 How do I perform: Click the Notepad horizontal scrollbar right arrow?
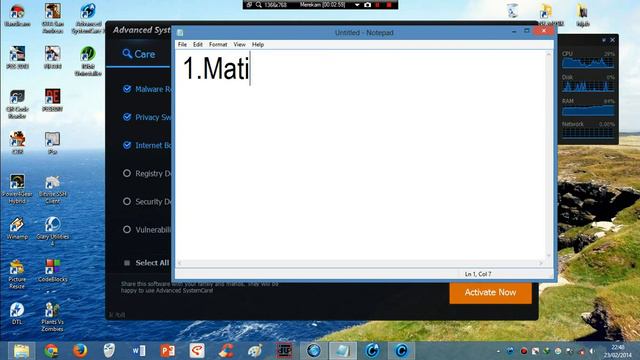pyautogui.click(x=541, y=263)
